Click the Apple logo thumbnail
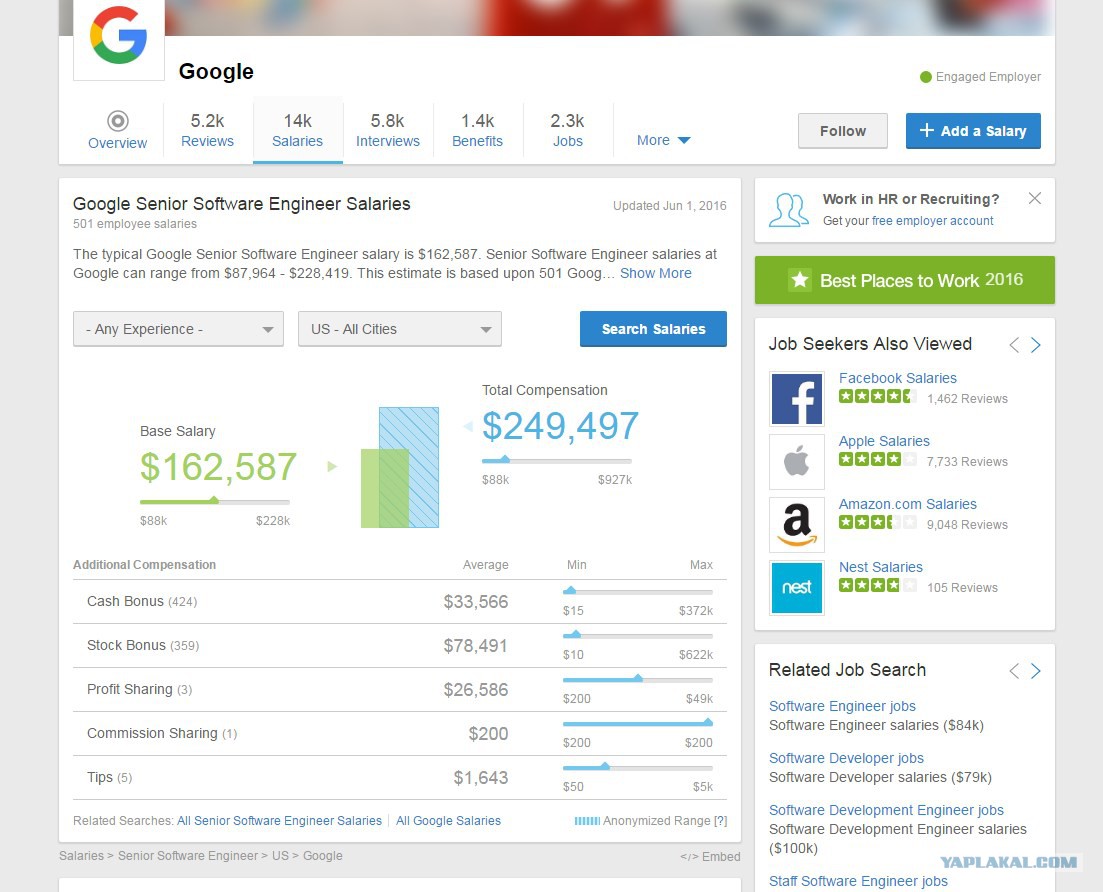The width and height of the screenshot is (1103, 892). click(x=796, y=461)
